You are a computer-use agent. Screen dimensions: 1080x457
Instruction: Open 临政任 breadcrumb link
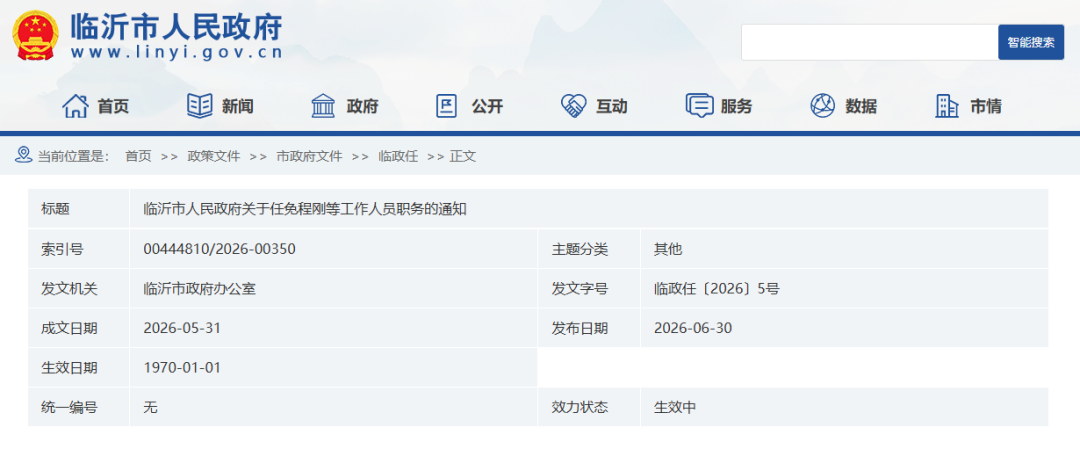point(398,156)
